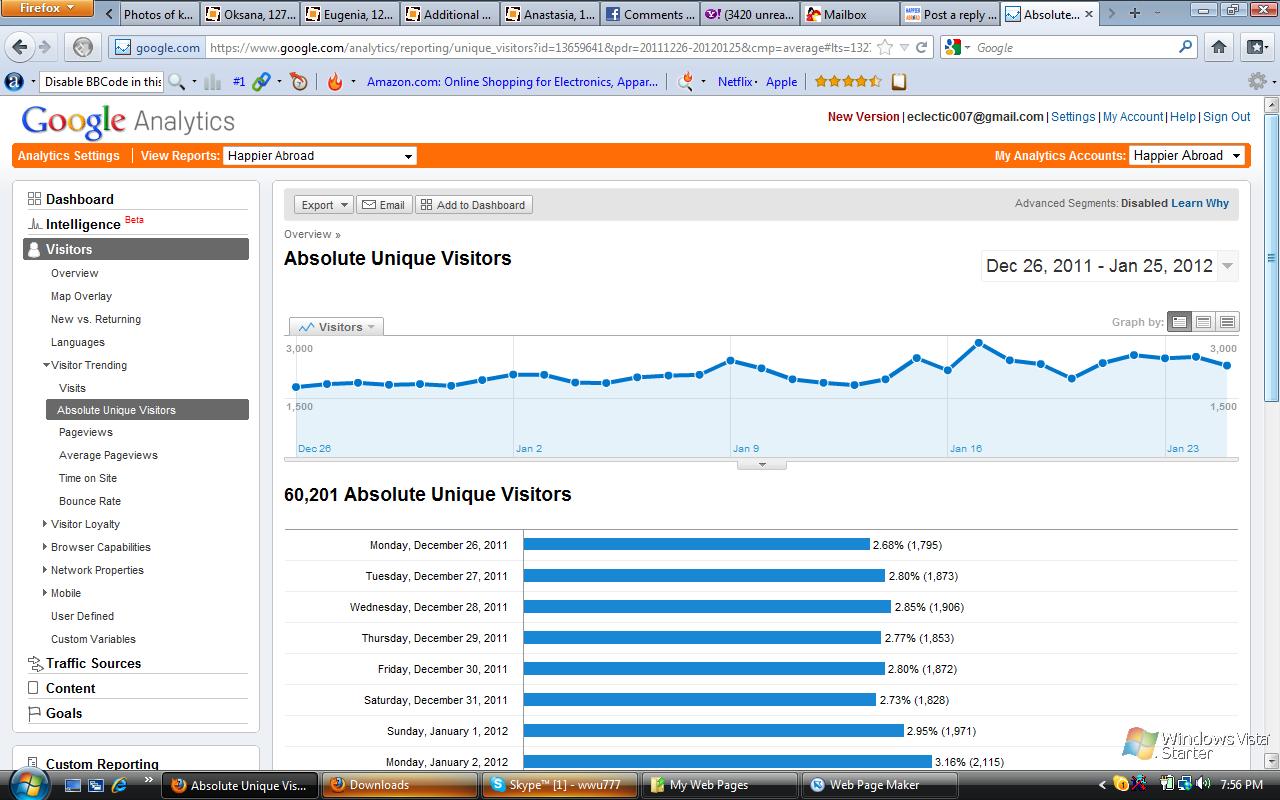Click the flame icon in bookmarks toolbar
The width and height of the screenshot is (1280, 800).
(335, 82)
